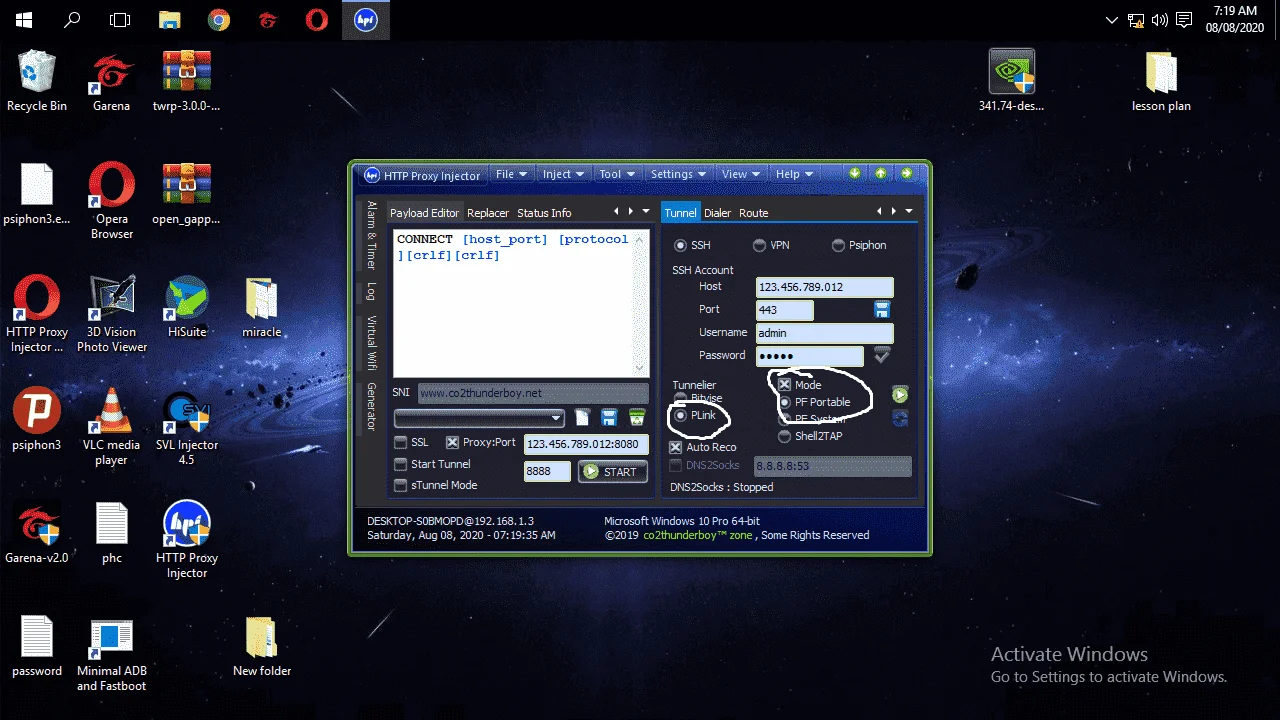Open the Opera Browser desktop icon

111,201
